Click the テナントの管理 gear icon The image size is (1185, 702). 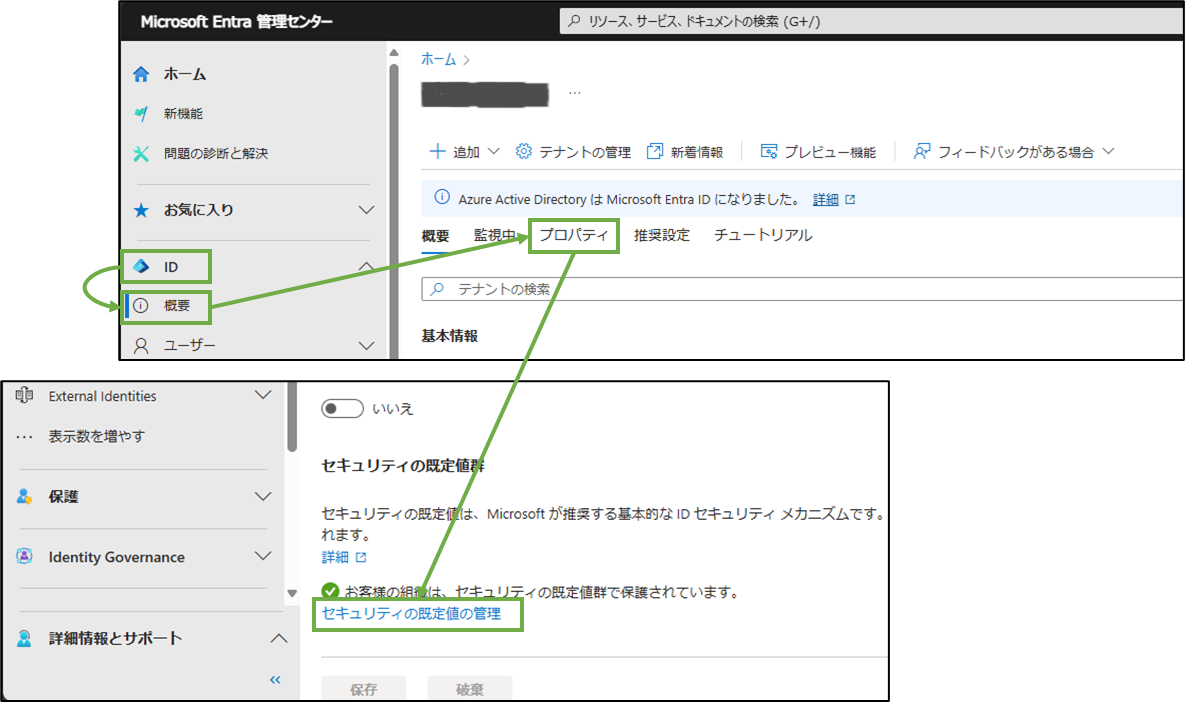[x=524, y=151]
